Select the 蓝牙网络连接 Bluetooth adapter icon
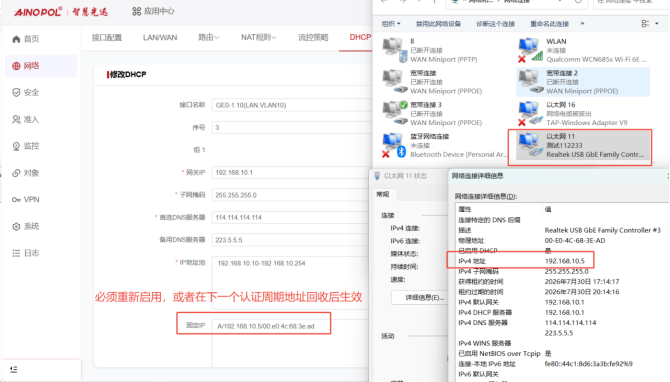 [394, 145]
